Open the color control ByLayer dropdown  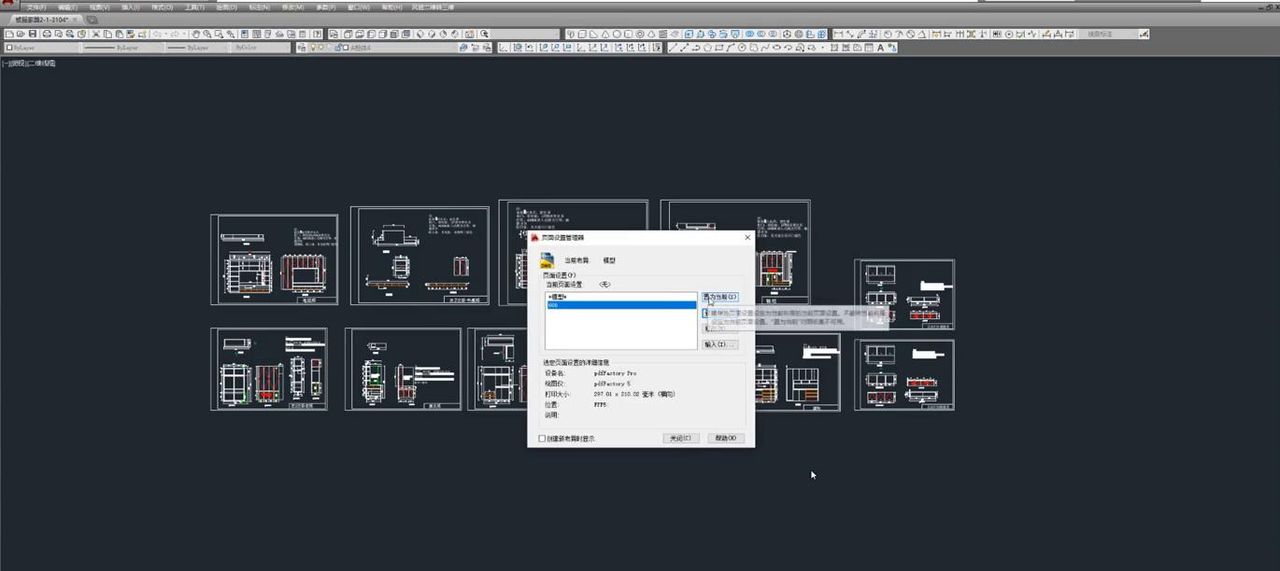pos(40,47)
